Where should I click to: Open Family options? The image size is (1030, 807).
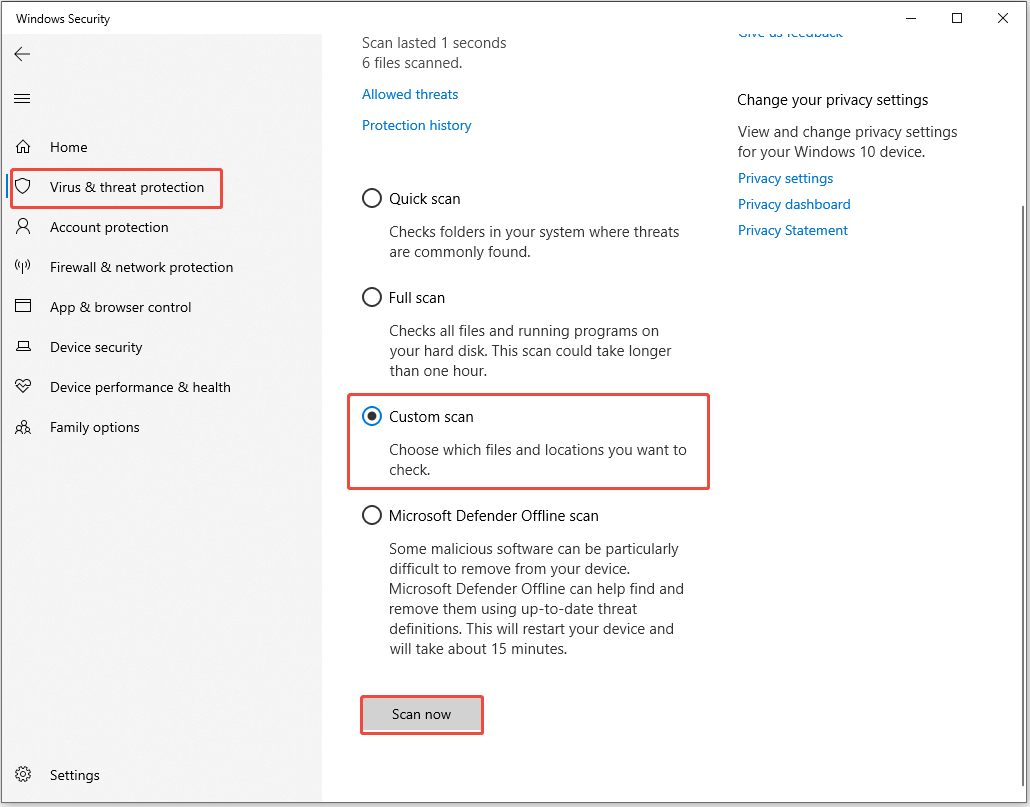pyautogui.click(x=94, y=427)
